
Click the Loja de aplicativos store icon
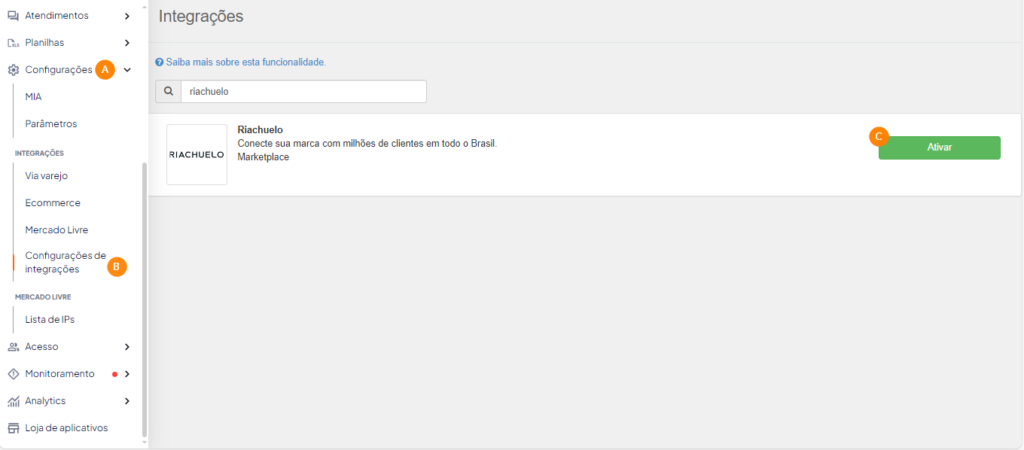tap(12, 428)
